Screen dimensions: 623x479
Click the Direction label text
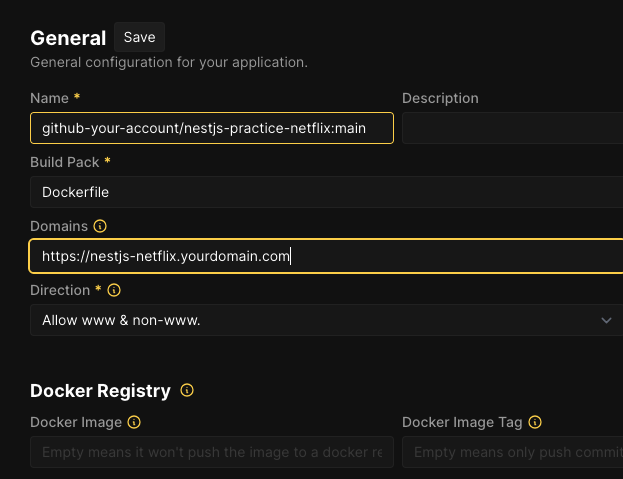[60, 290]
